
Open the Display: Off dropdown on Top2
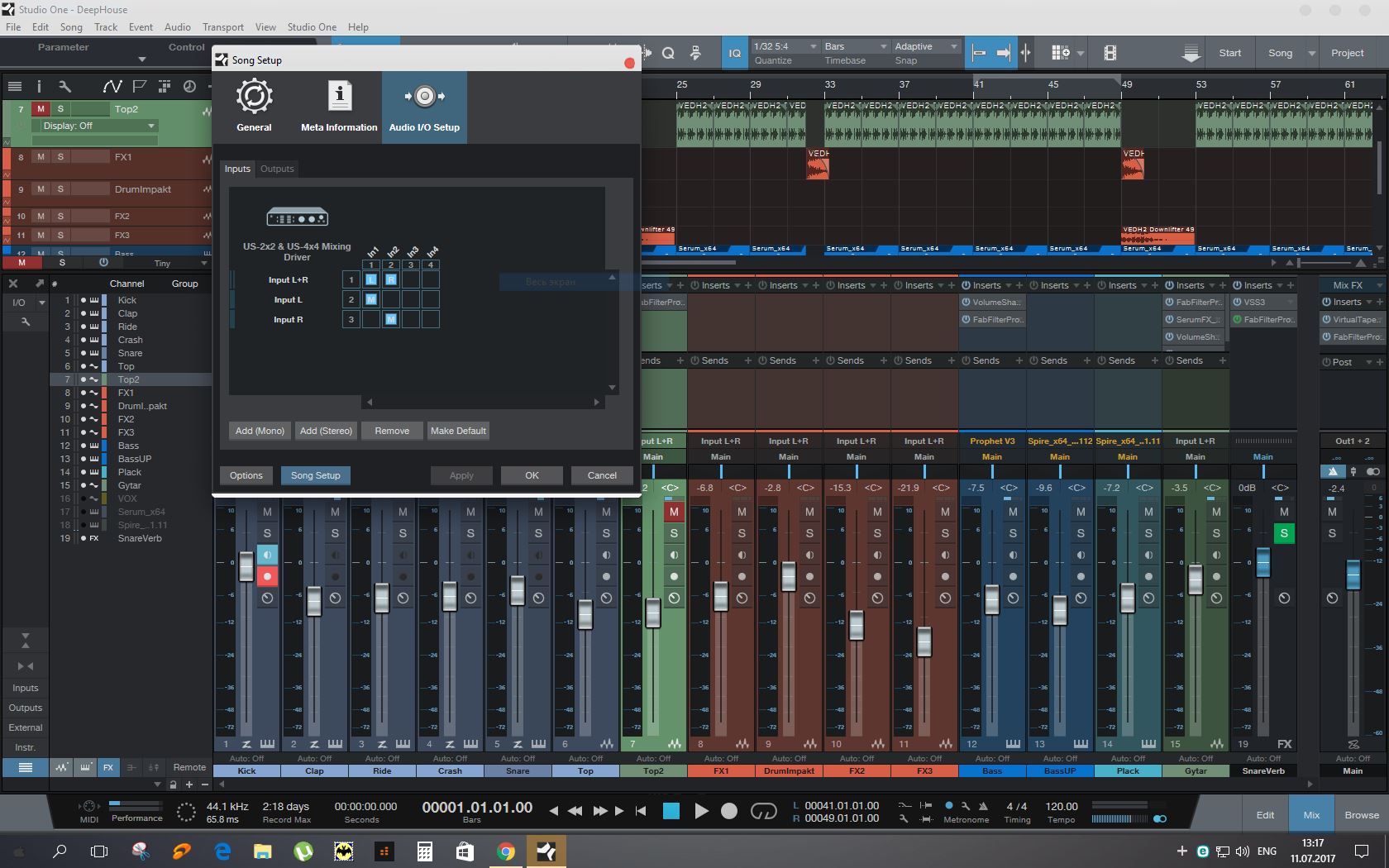pos(98,126)
